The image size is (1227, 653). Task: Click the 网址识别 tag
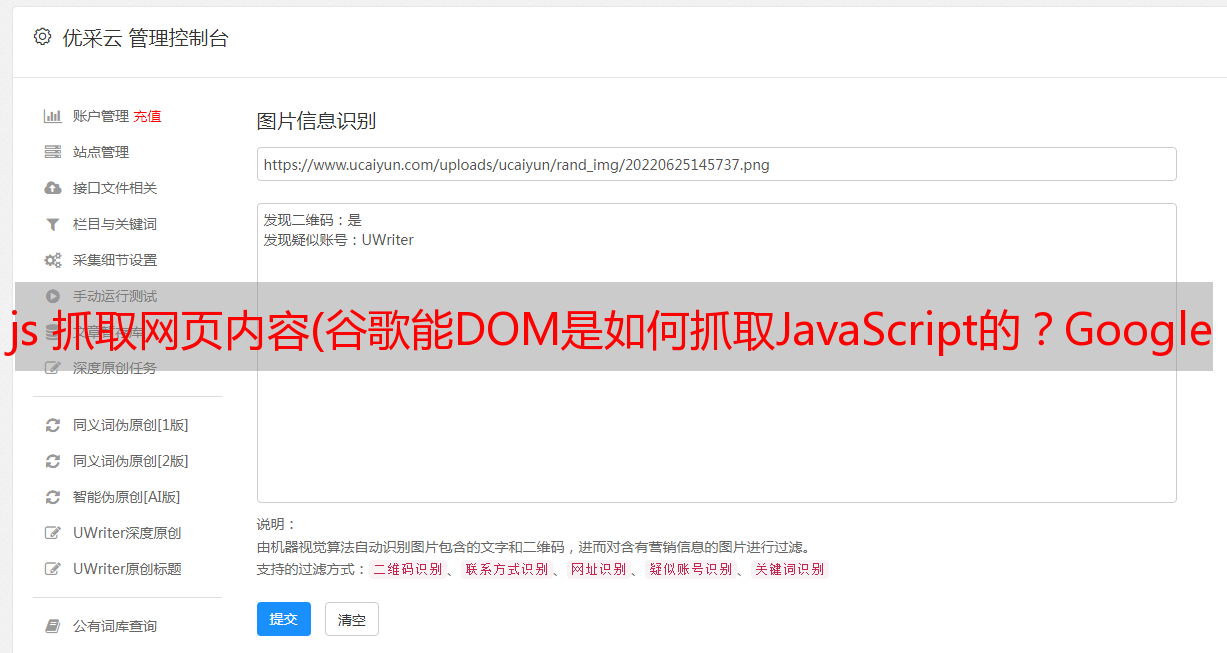[x=598, y=569]
